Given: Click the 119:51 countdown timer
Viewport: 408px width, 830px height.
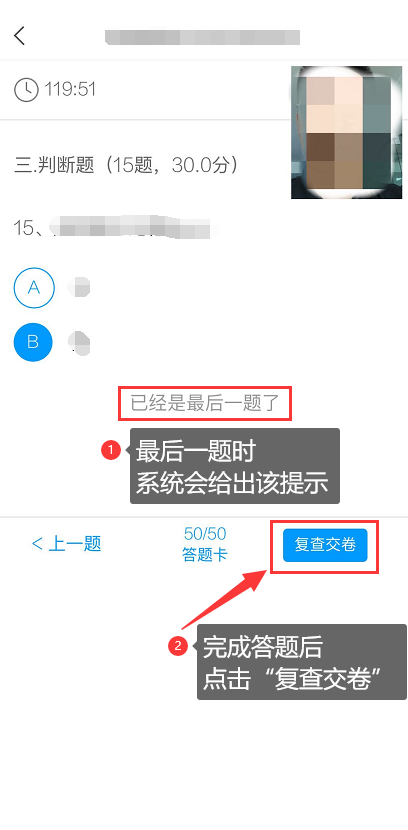Looking at the screenshot, I should pos(70,89).
